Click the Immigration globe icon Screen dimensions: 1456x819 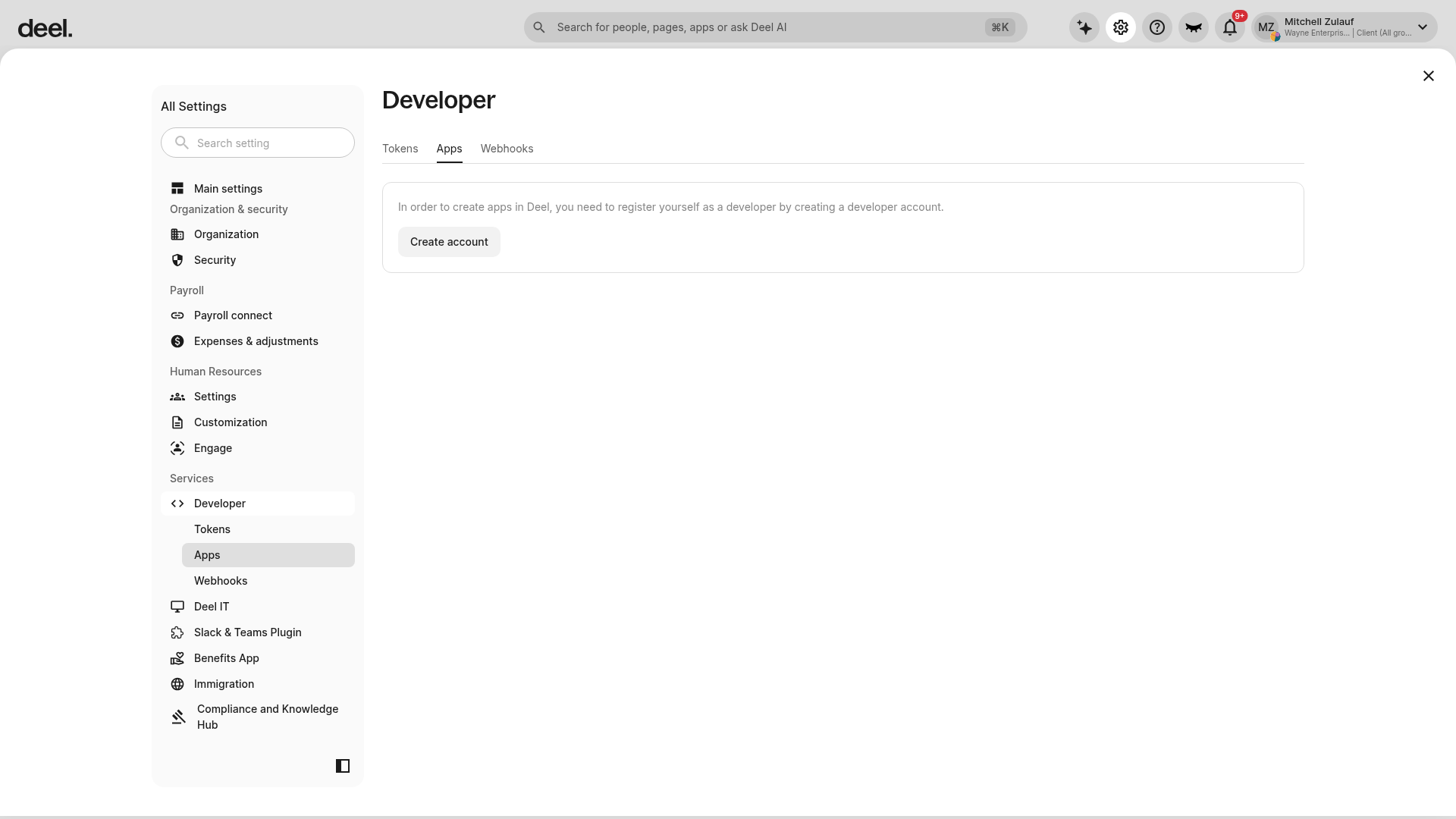(177, 684)
